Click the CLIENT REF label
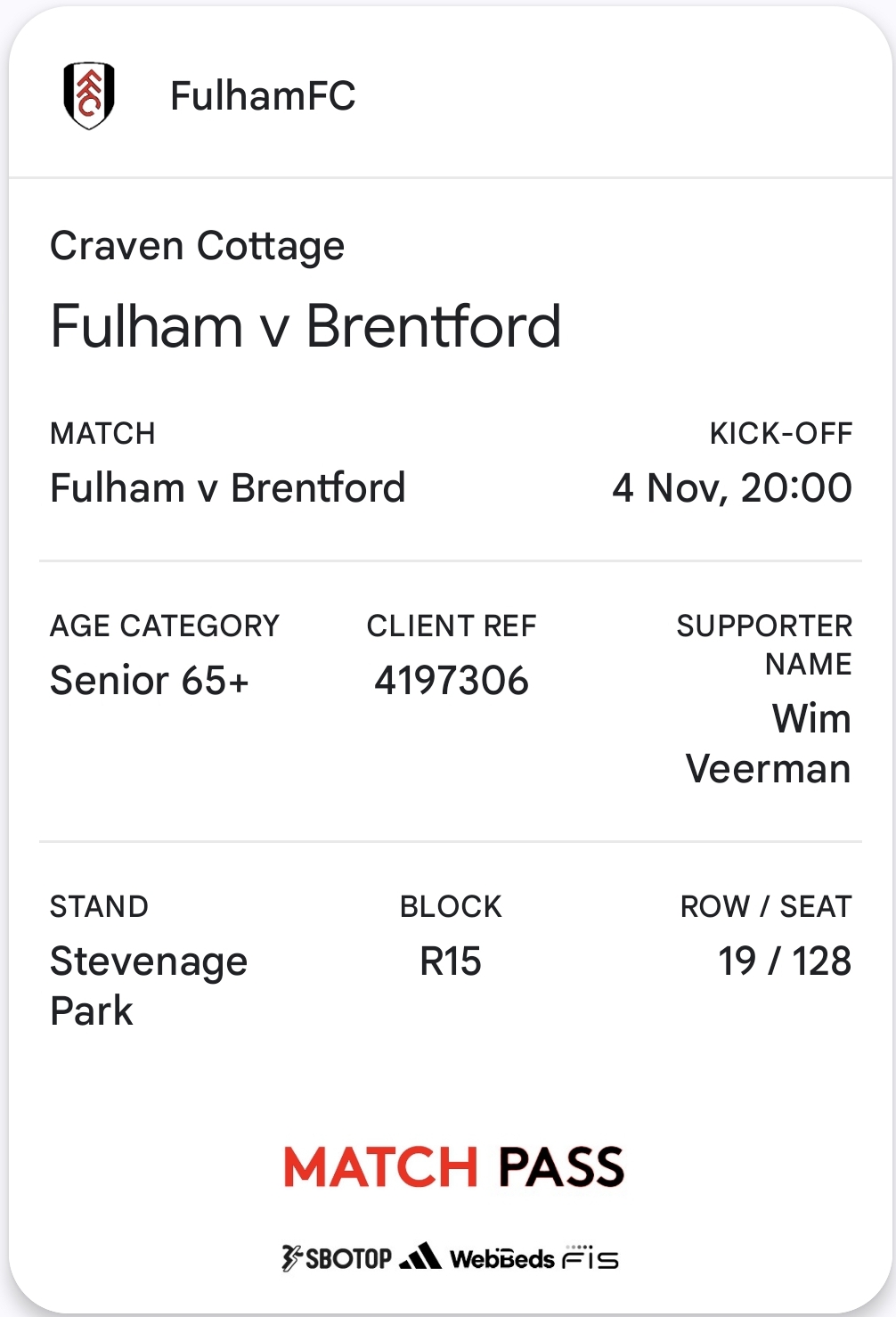The image size is (896, 1317). [452, 626]
